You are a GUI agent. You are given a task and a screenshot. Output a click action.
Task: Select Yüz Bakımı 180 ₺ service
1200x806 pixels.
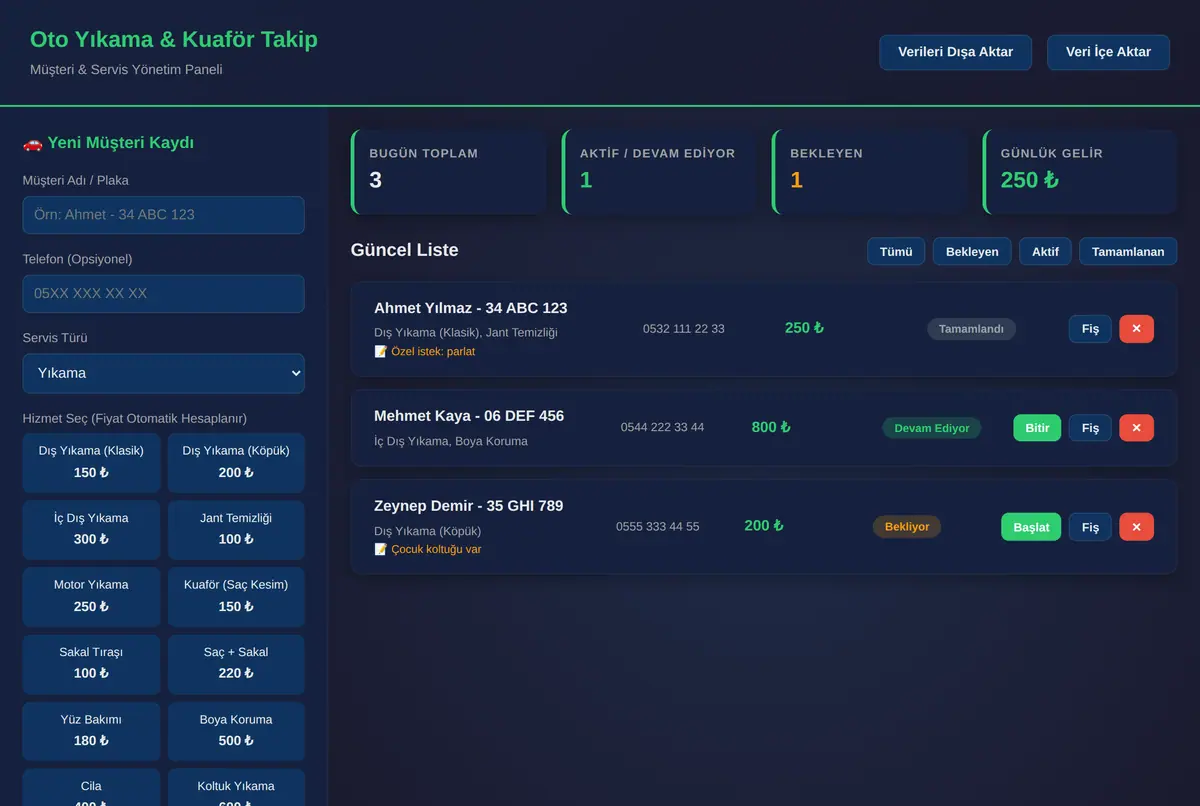pos(91,730)
